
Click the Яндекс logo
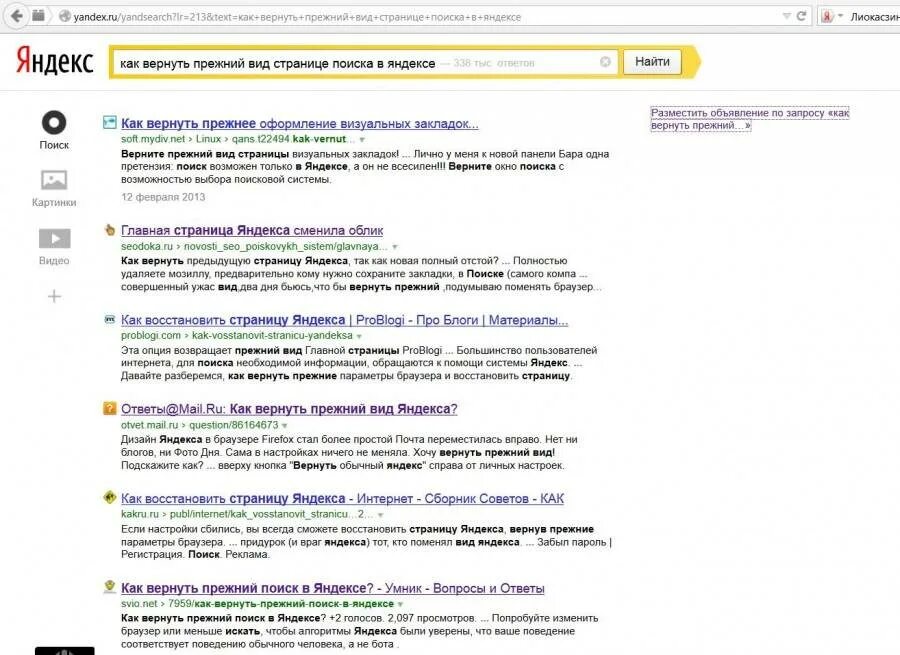(55, 60)
